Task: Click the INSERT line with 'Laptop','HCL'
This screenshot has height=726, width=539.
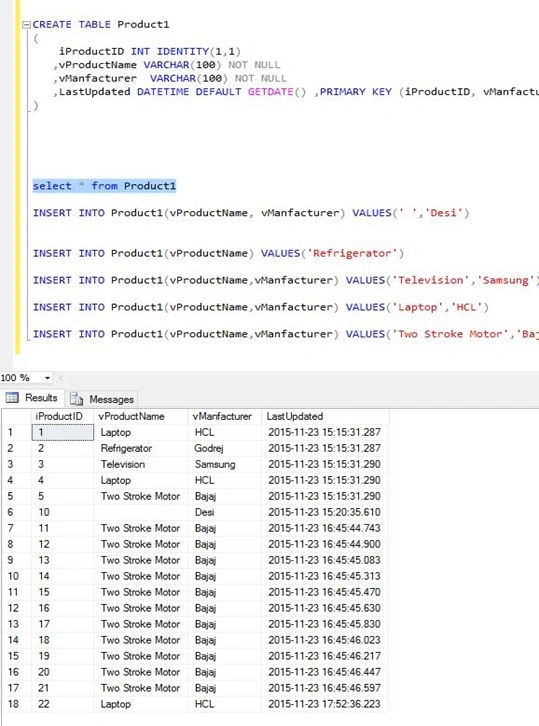Action: coord(261,307)
